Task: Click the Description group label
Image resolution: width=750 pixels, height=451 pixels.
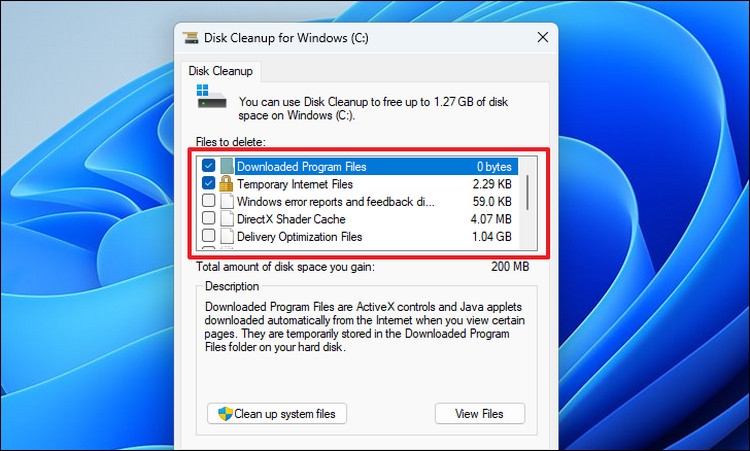Action: point(232,286)
